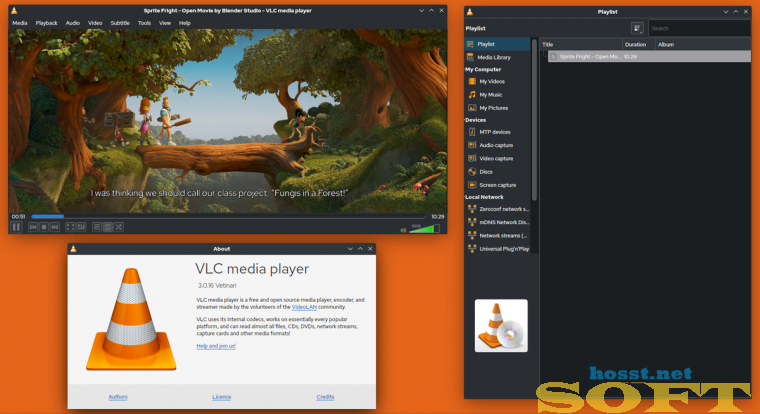The image size is (760, 414).
Task: Select Screen capture entry
Action: [497, 185]
